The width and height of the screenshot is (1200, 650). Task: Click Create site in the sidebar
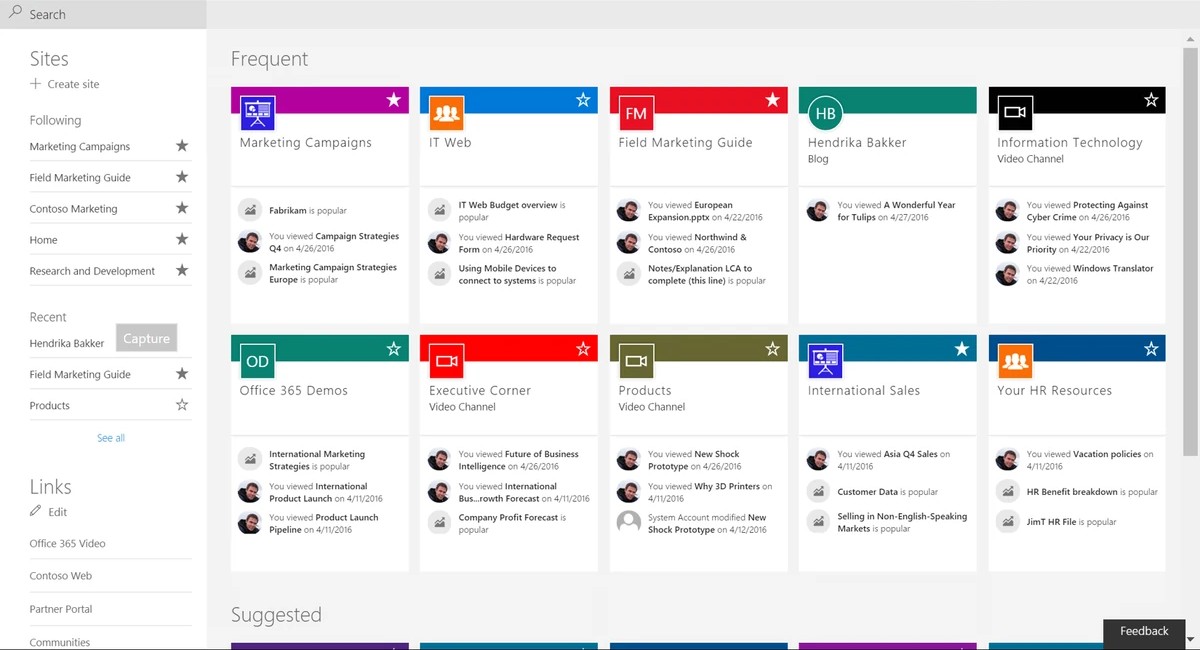coord(65,84)
